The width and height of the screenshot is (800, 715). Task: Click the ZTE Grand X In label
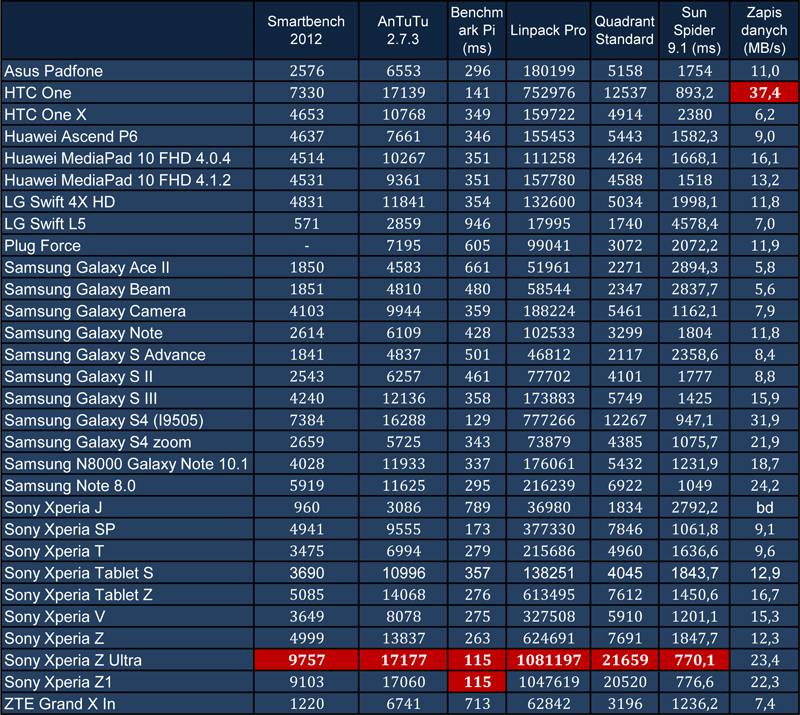coord(60,704)
